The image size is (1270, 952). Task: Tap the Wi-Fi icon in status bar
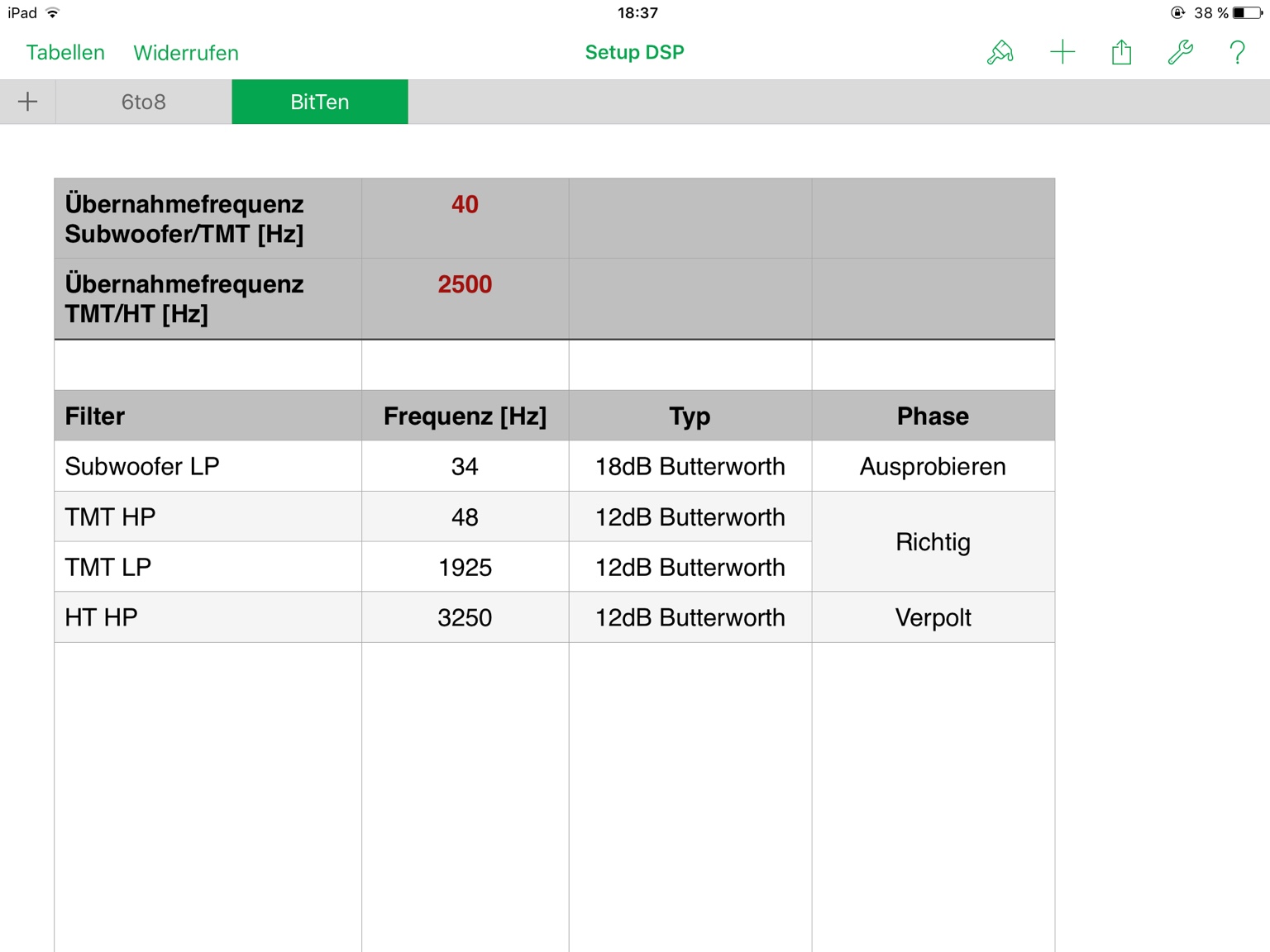53,12
